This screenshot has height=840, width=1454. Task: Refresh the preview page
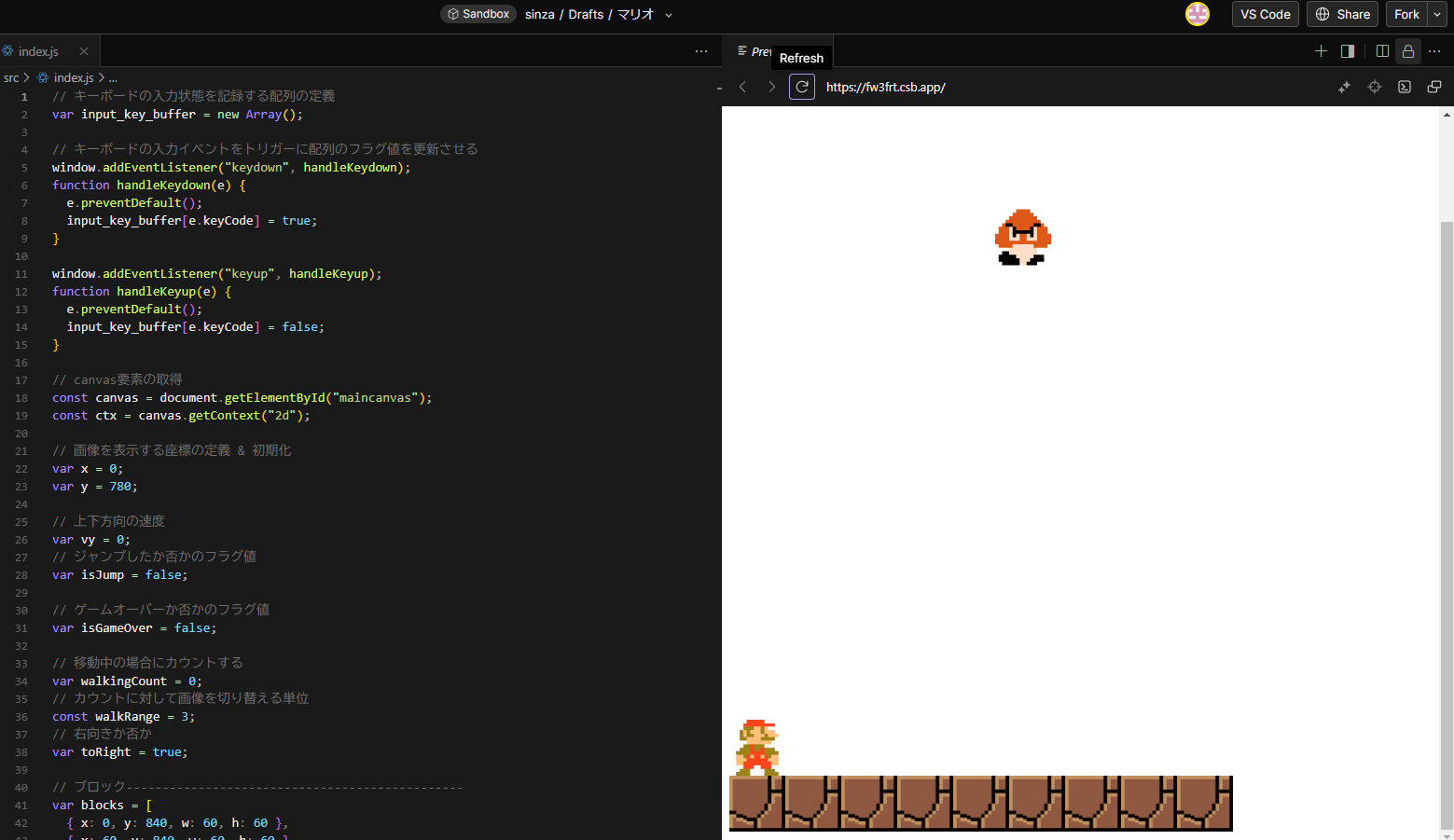(x=802, y=87)
